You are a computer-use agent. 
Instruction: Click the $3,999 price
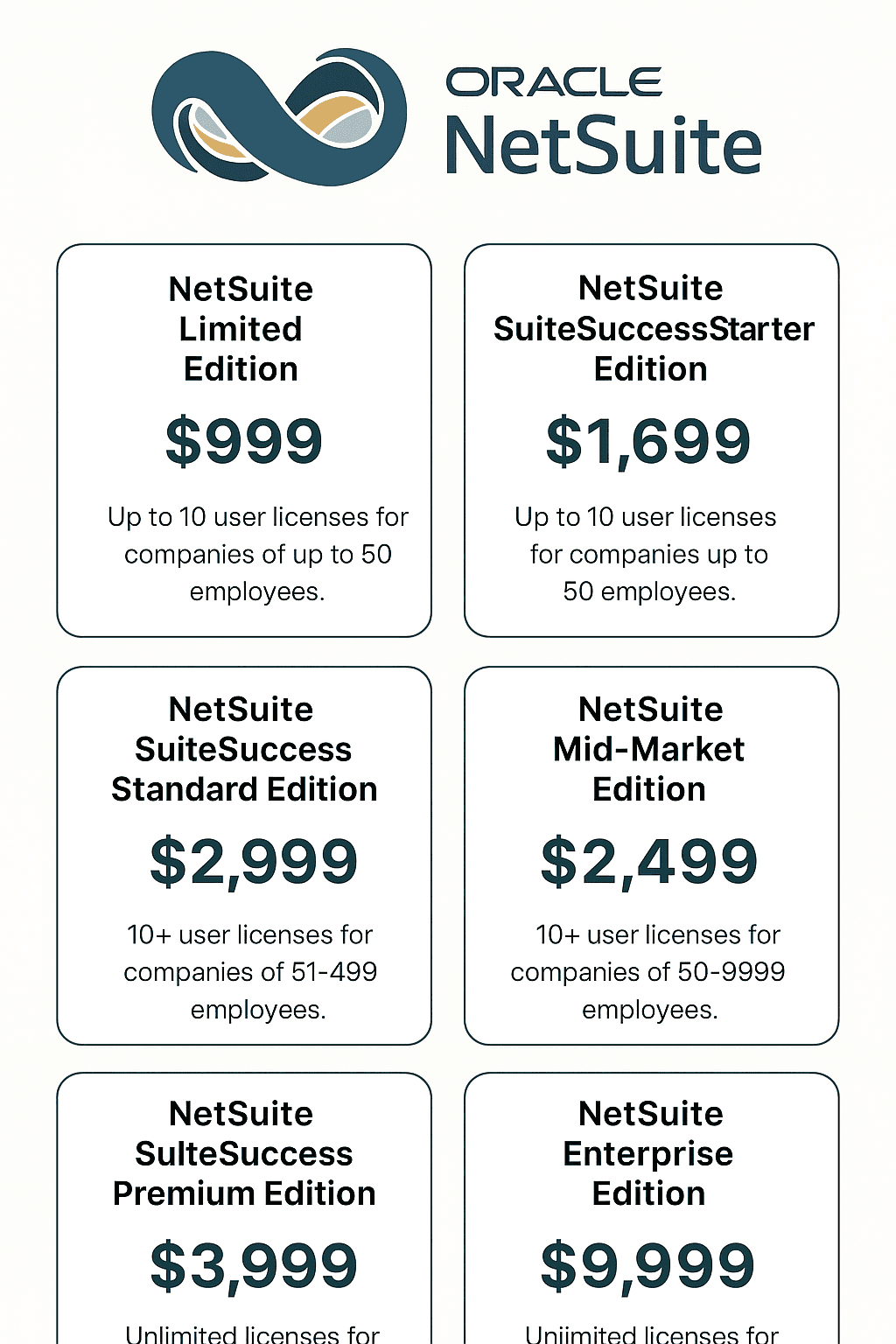tap(254, 1266)
